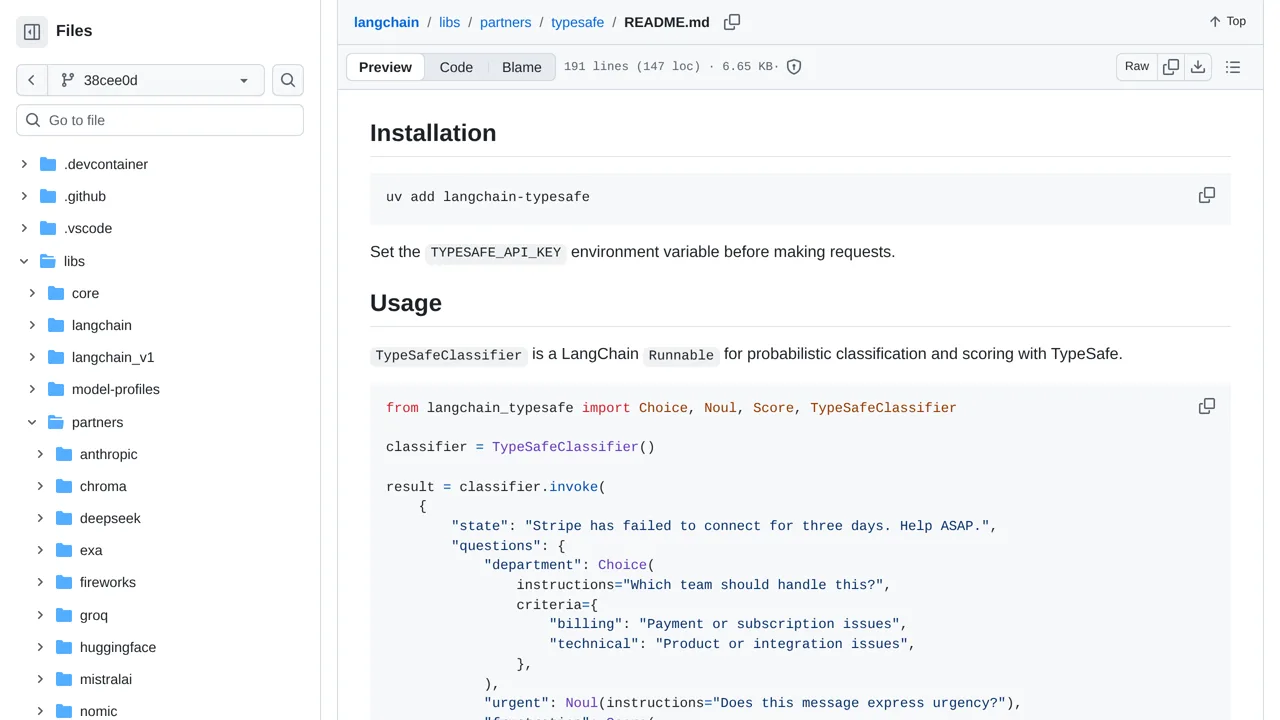This screenshot has height=720, width=1280.
Task: Open langchain repository breadcrumb link
Action: click(386, 22)
